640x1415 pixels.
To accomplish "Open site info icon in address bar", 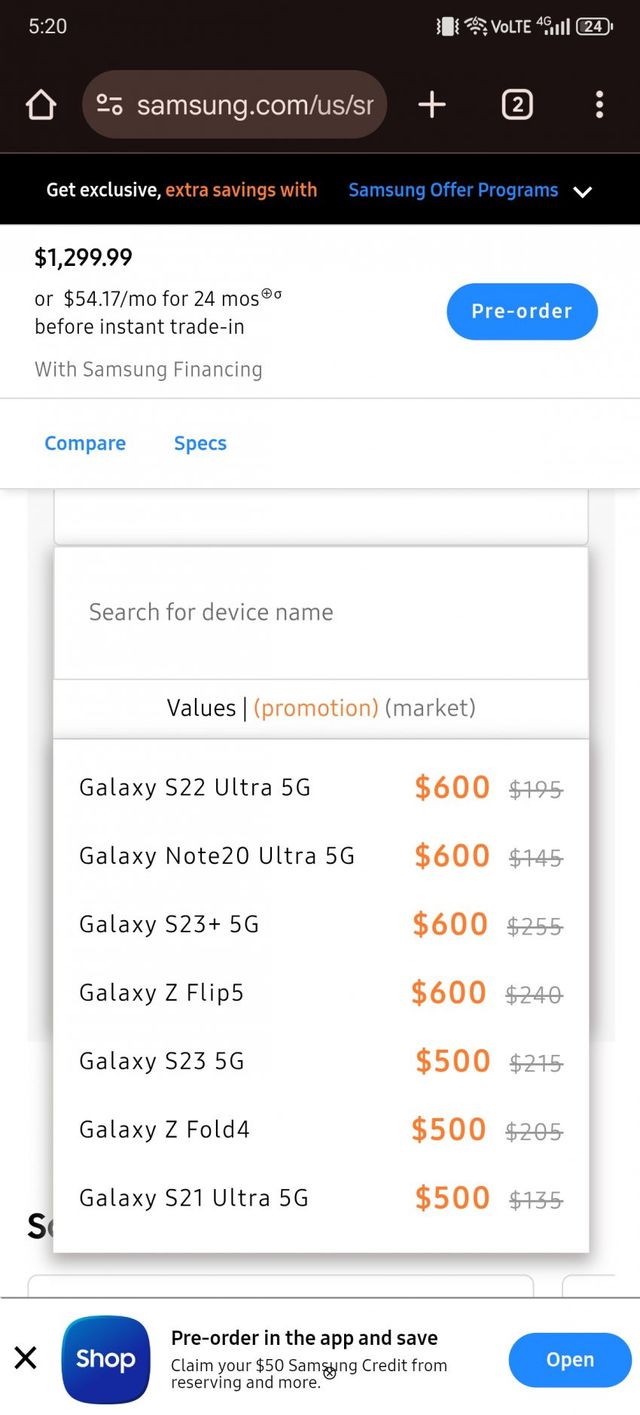I will point(109,105).
